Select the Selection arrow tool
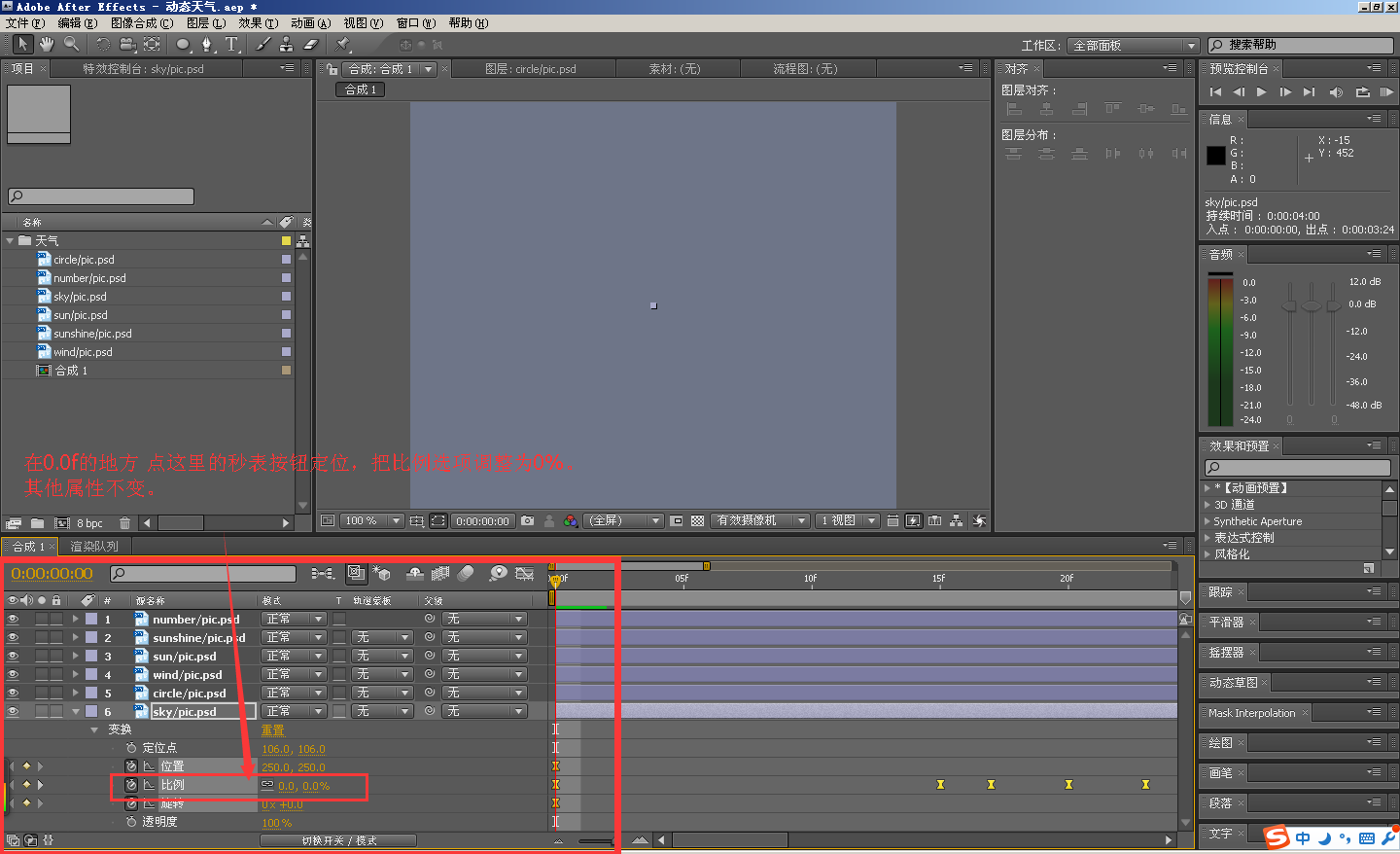Viewport: 1400px width, 854px height. (22, 44)
